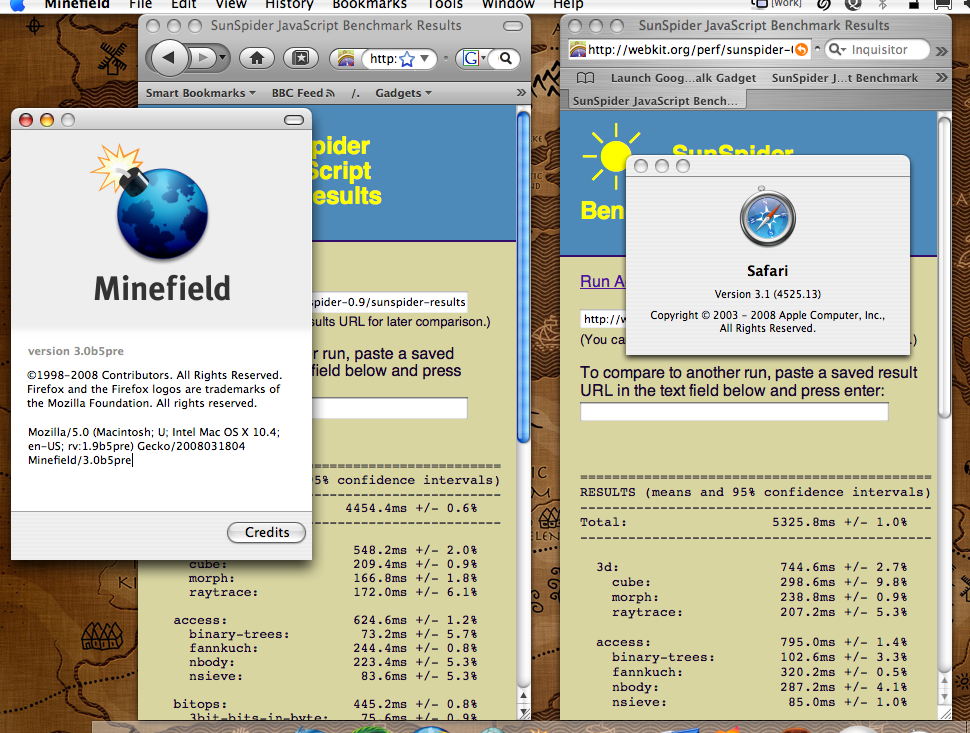This screenshot has height=733, width=970.
Task: Open the Help menu
Action: click(x=568, y=5)
